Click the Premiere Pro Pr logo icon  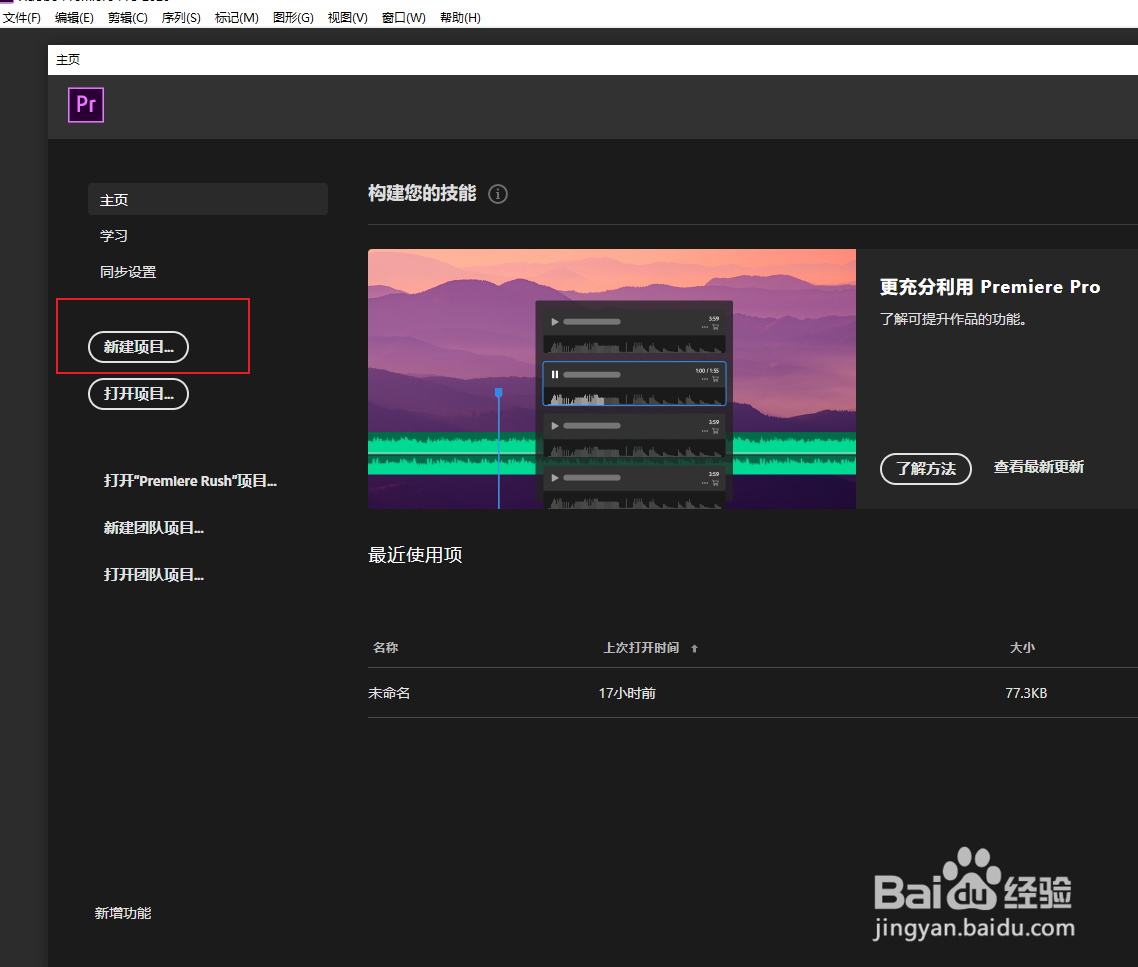[86, 105]
